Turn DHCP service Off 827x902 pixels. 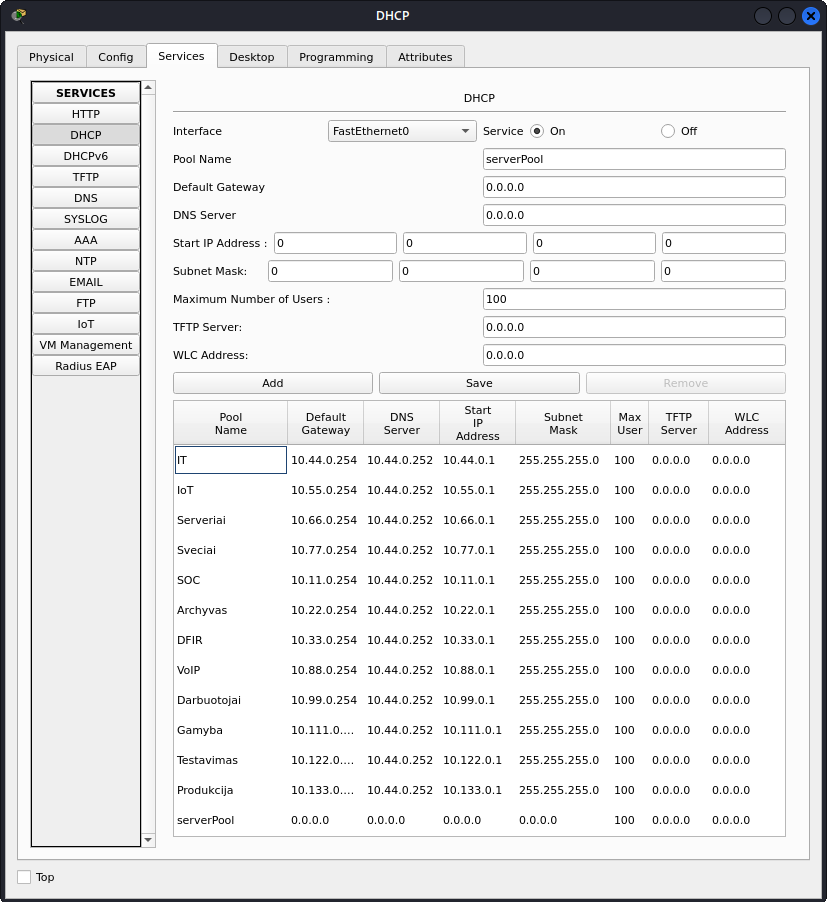click(668, 131)
